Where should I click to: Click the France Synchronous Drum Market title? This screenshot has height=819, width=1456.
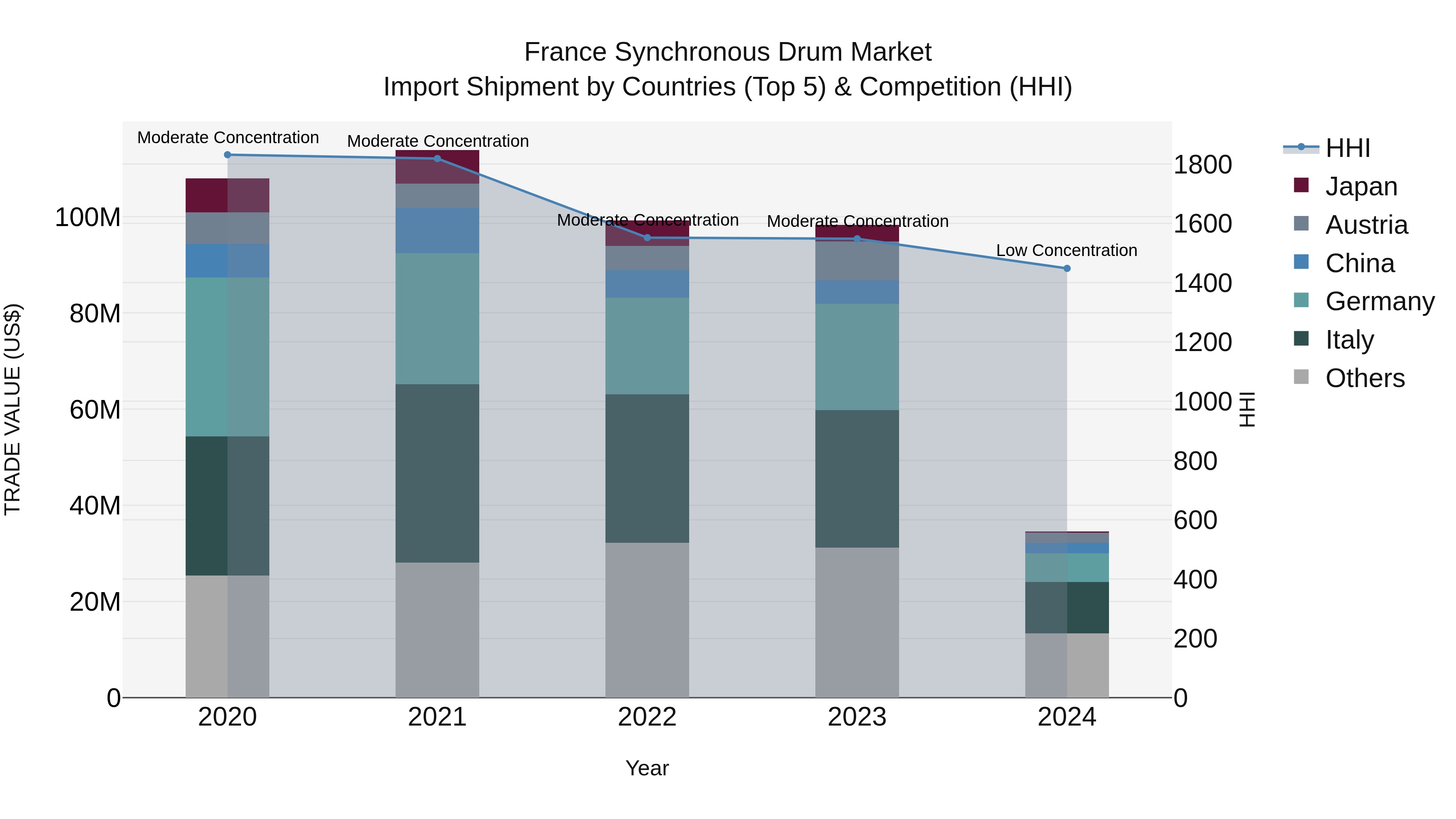coord(728,52)
